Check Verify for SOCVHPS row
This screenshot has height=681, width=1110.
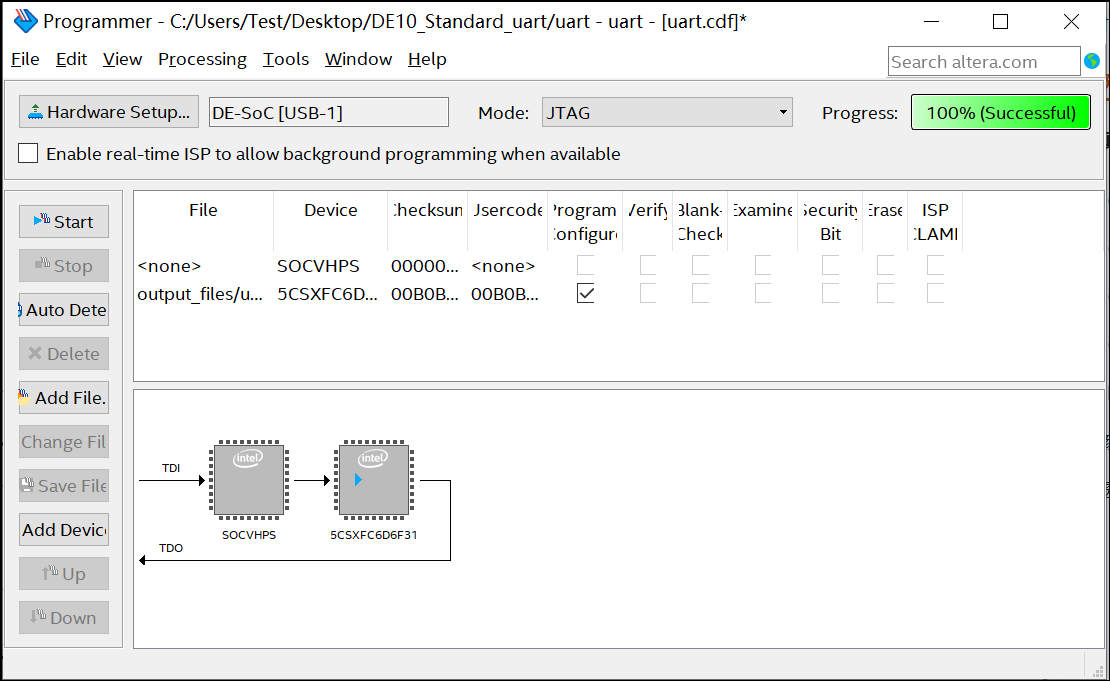[x=648, y=265]
